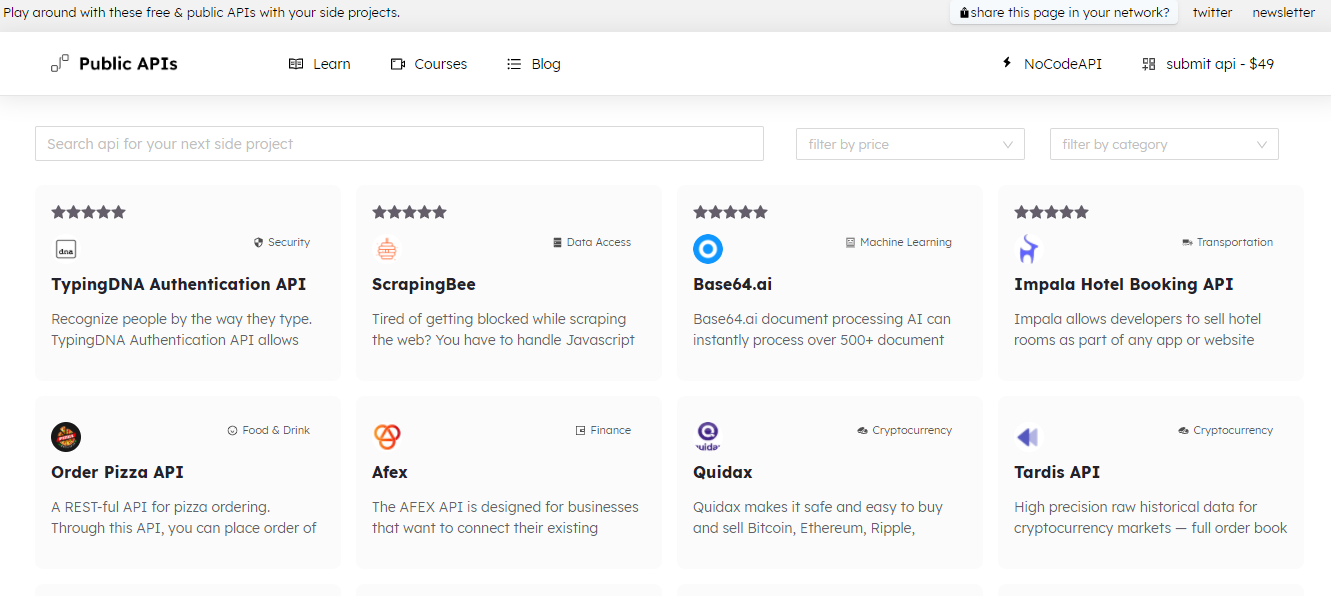
Task: Click the Order Pizza API logo
Action: (x=66, y=437)
